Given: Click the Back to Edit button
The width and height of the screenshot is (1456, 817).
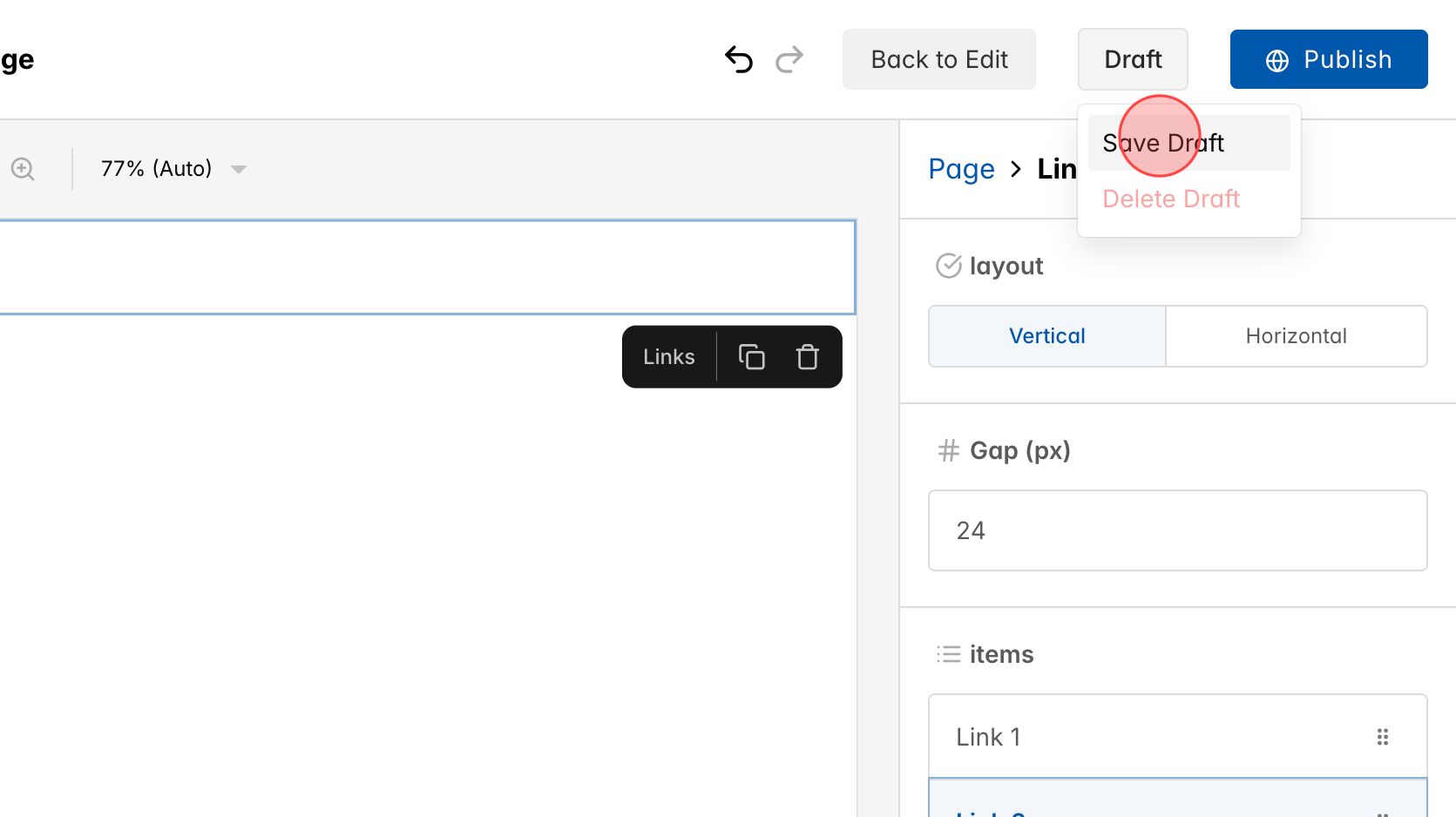Looking at the screenshot, I should click(939, 59).
